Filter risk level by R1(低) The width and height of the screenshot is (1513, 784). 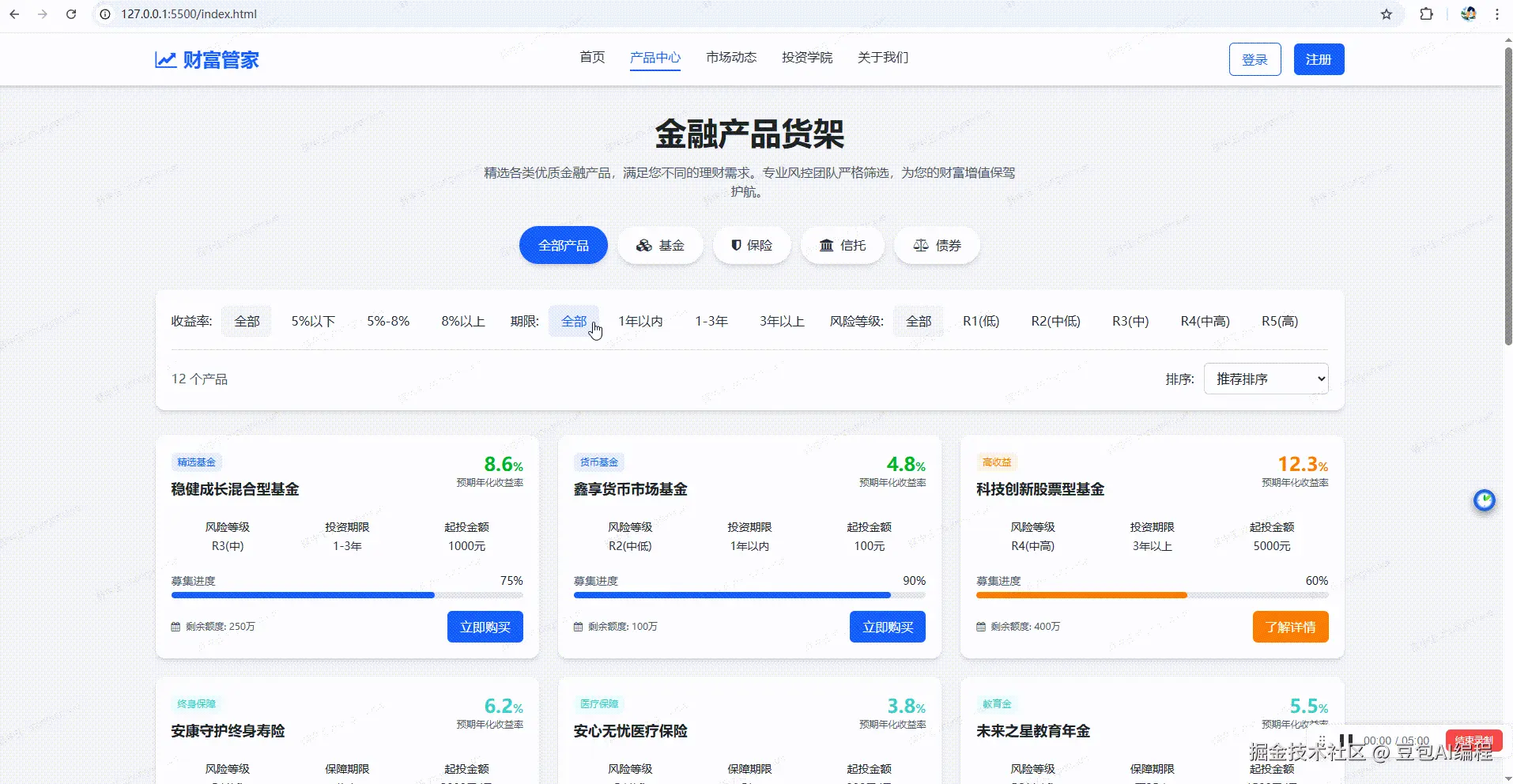point(981,321)
